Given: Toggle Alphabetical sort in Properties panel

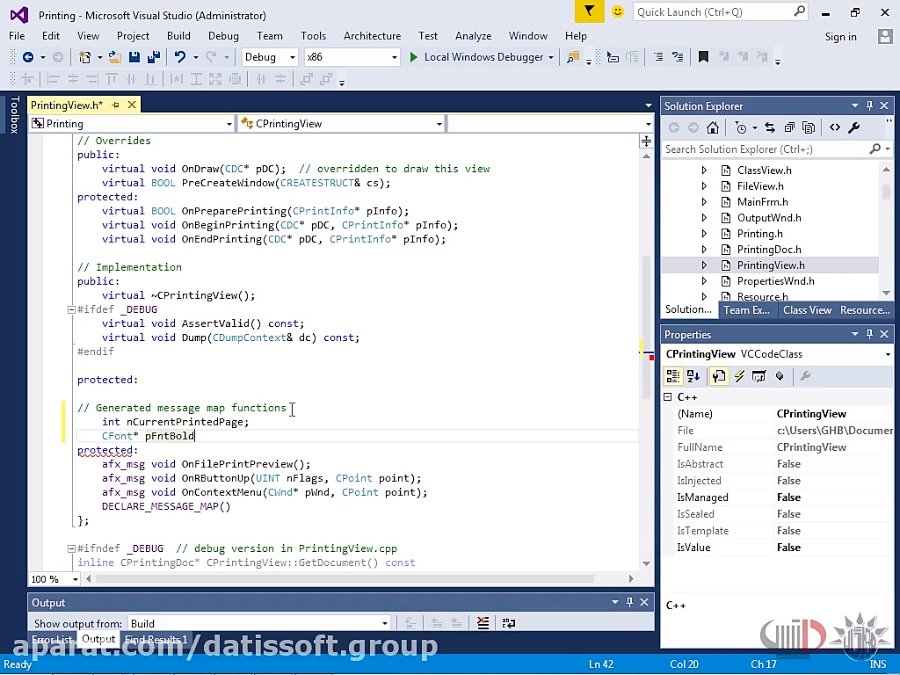Looking at the screenshot, I should coord(693,376).
